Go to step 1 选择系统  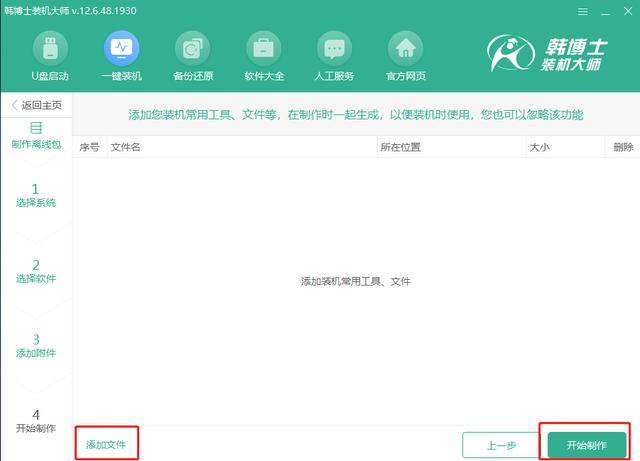(36, 195)
